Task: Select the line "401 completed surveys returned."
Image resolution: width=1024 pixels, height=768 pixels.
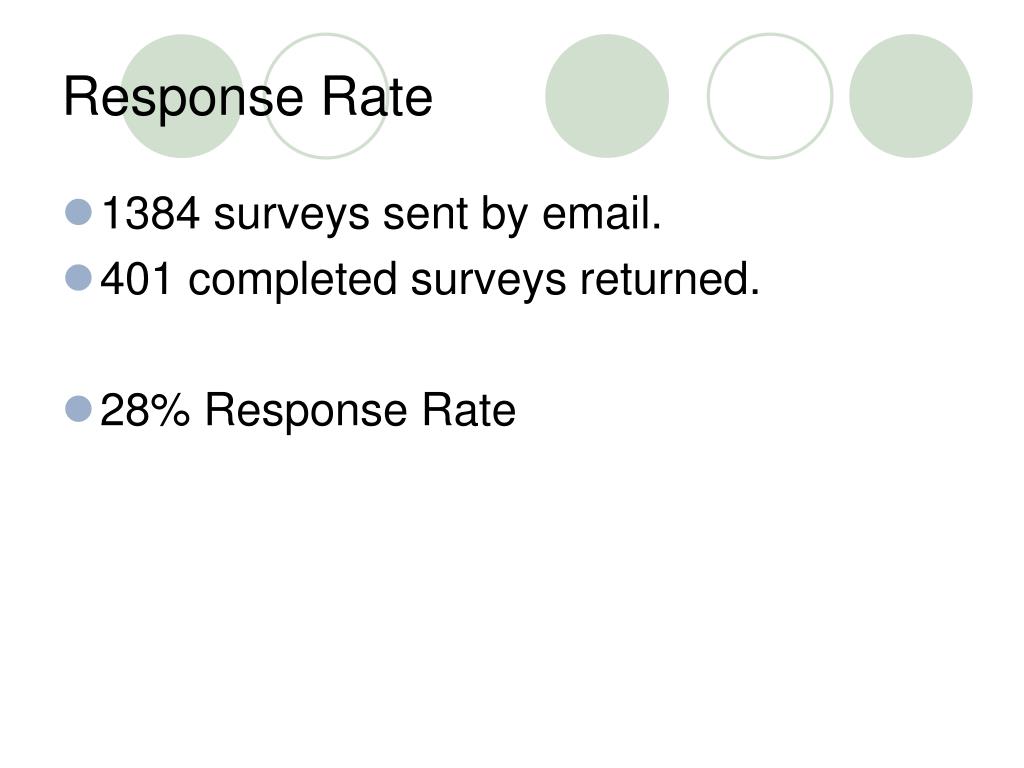Action: [x=431, y=280]
